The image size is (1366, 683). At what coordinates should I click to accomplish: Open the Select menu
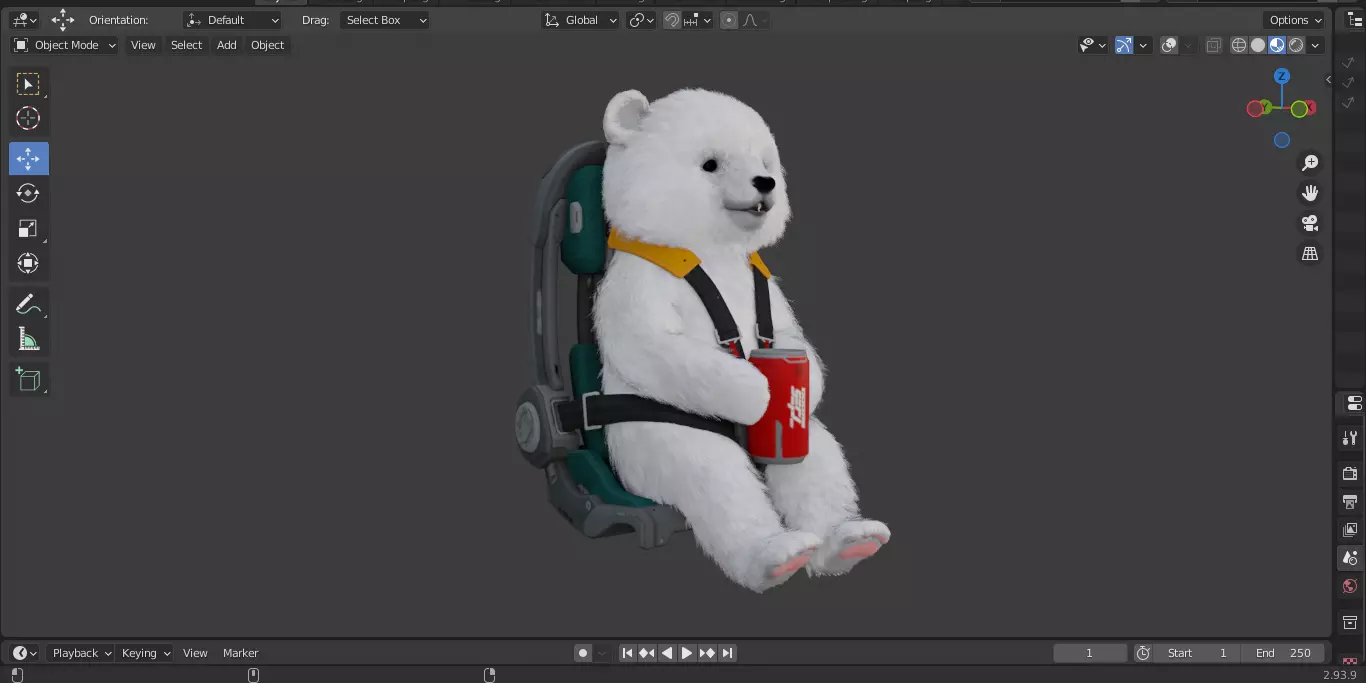186,45
